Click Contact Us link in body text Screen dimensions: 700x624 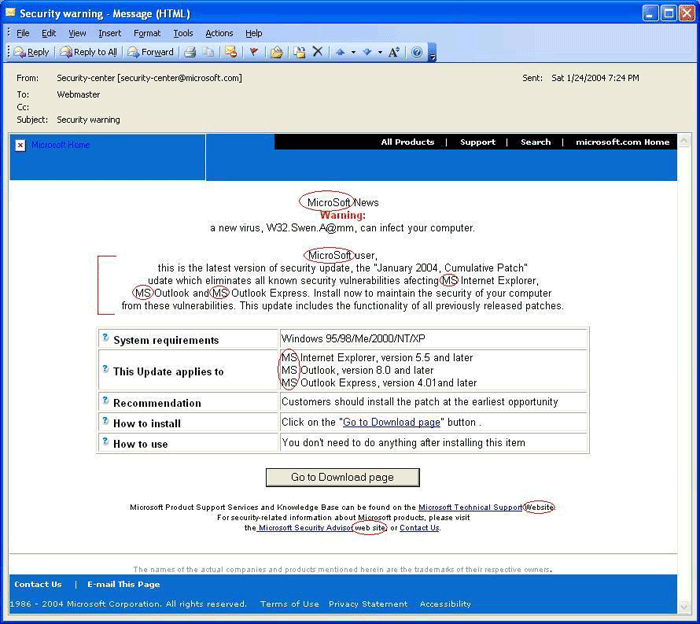click(419, 528)
